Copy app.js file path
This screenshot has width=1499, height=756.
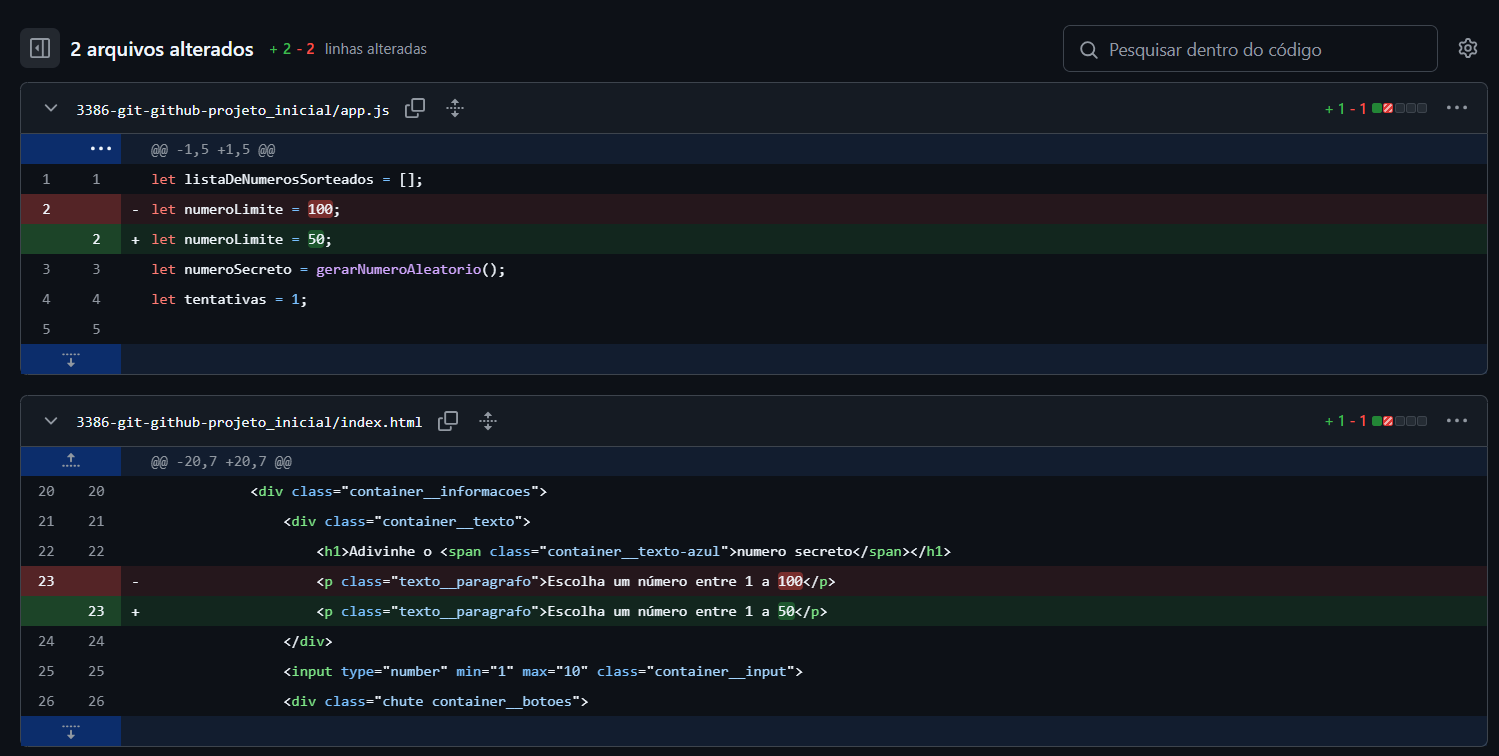click(415, 109)
